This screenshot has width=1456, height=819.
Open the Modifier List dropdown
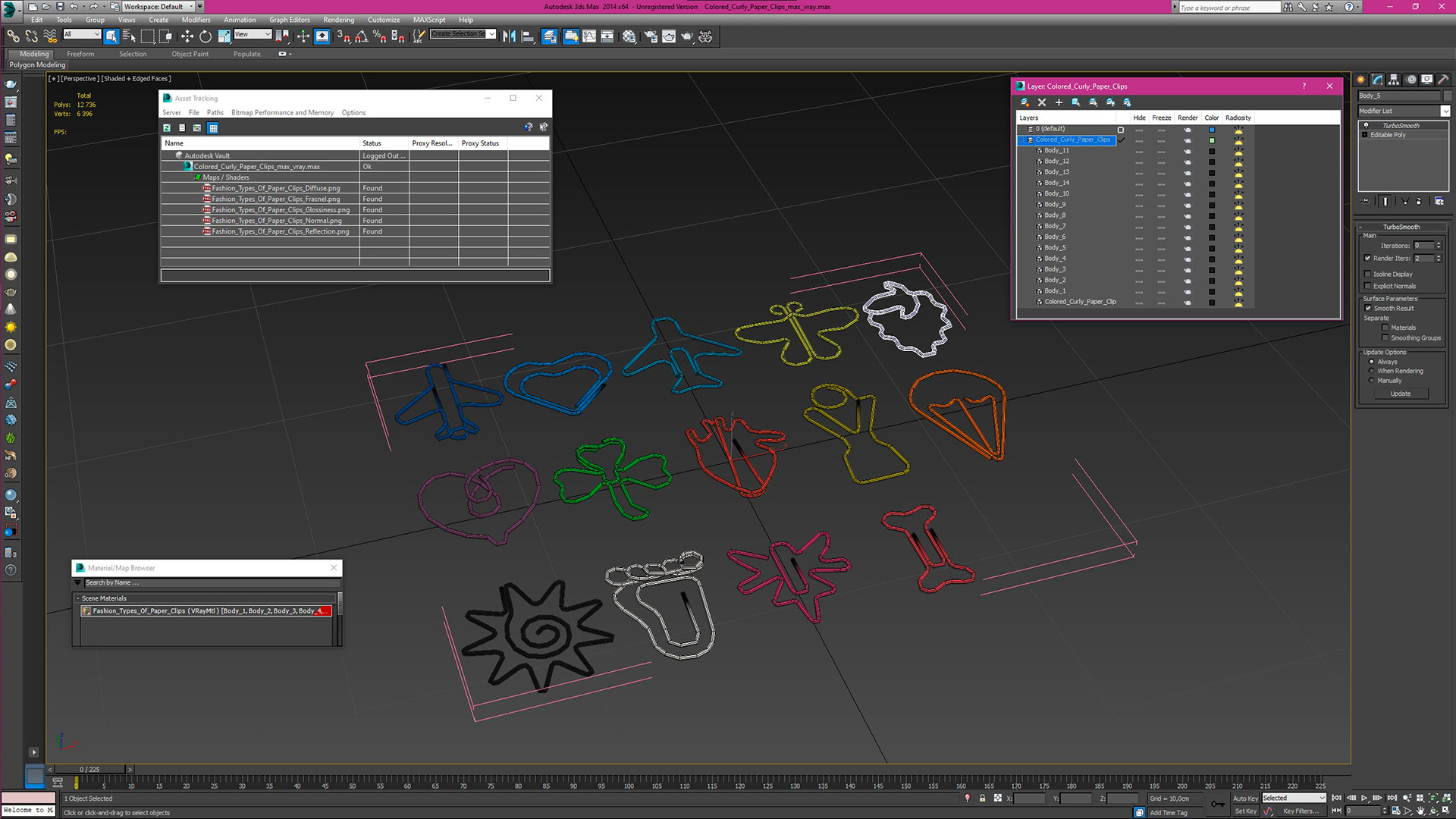(1445, 111)
